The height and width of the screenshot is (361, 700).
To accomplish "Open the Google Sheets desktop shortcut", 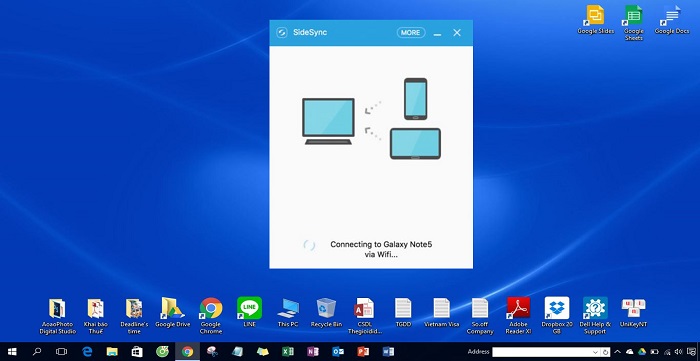I will click(633, 23).
